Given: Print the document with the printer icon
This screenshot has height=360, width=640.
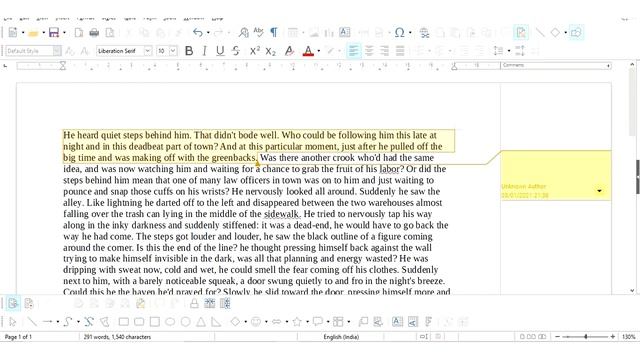Looking at the screenshot, I should (x=94, y=33).
